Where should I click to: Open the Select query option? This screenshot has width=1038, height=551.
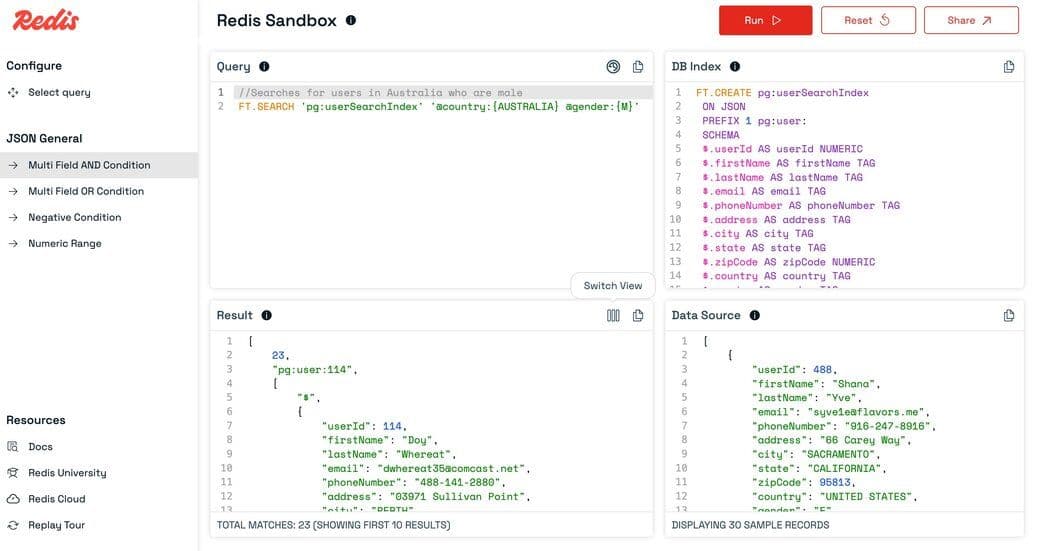59,93
